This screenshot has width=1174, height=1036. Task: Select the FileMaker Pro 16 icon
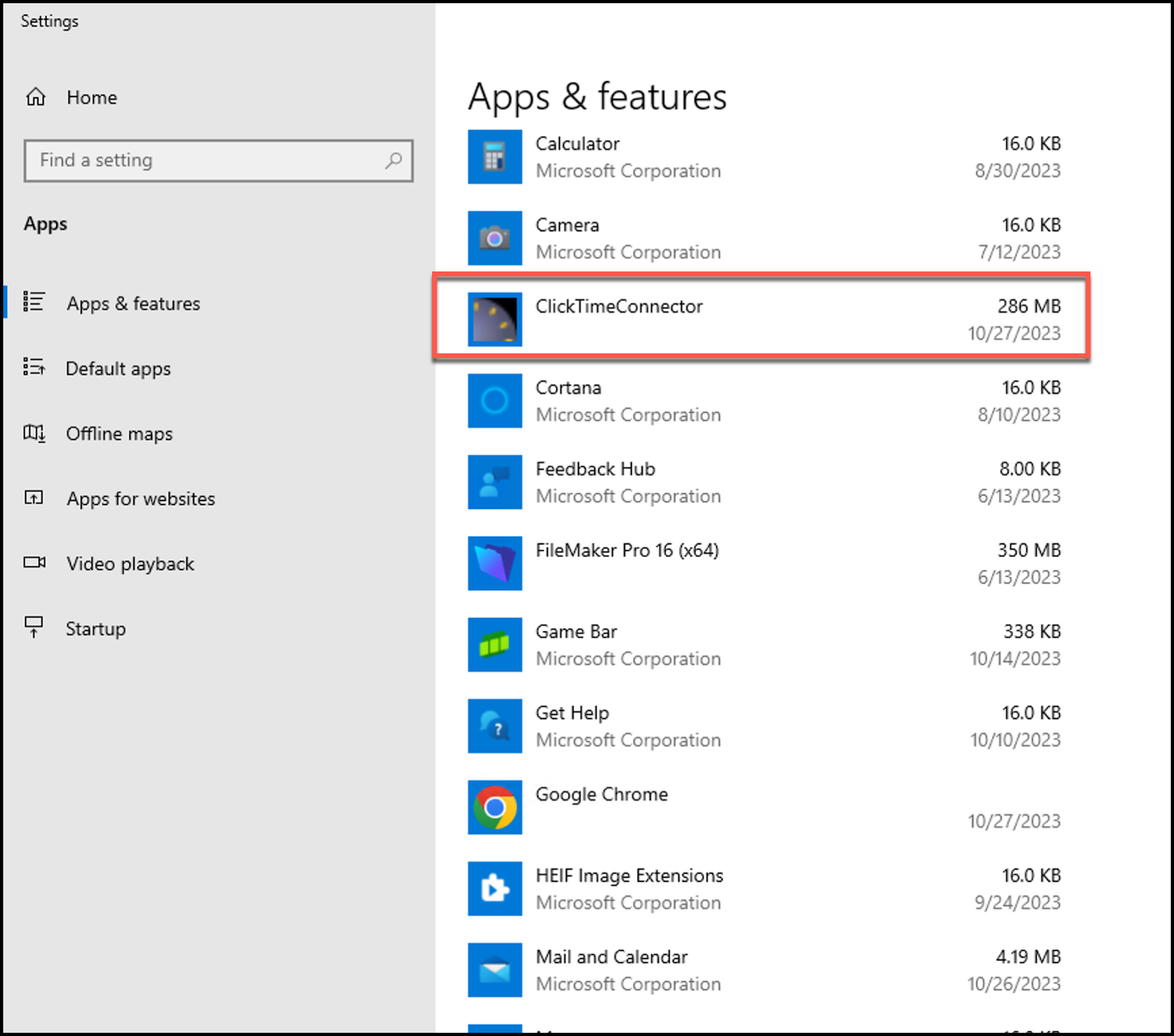(495, 564)
